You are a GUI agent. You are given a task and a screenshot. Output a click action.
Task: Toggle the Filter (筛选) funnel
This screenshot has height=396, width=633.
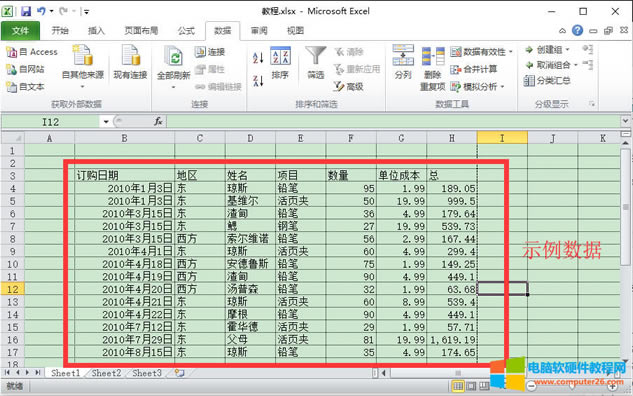click(315, 63)
